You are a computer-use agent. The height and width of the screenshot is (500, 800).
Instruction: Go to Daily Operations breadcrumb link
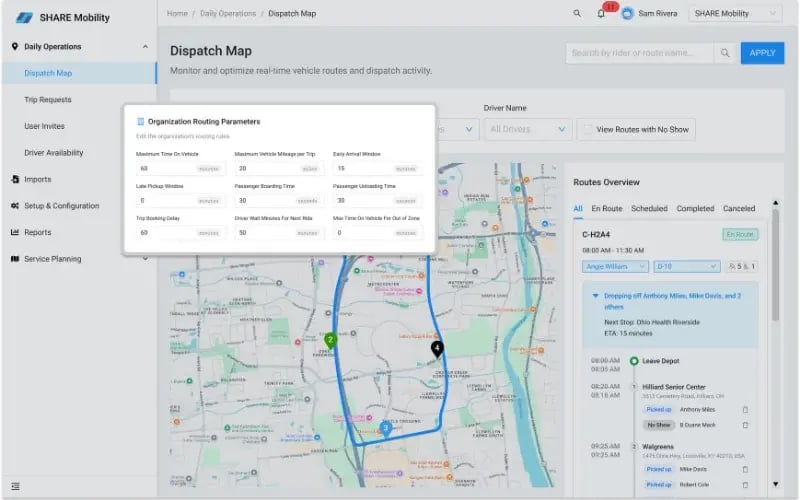[x=228, y=13]
